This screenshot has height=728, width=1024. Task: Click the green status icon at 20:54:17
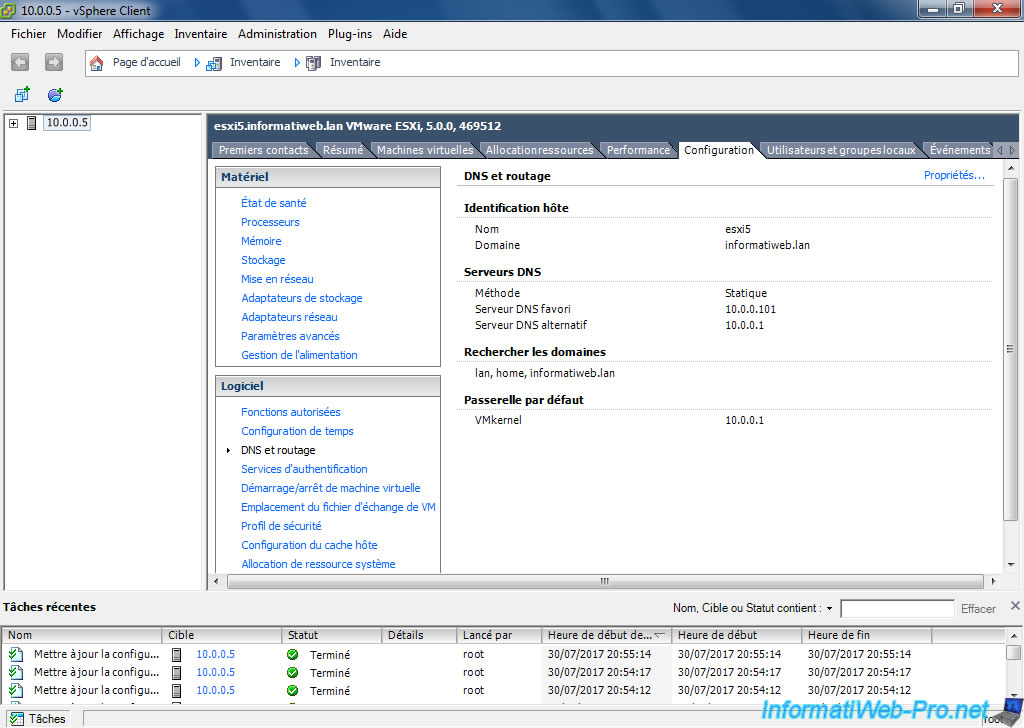pos(293,673)
